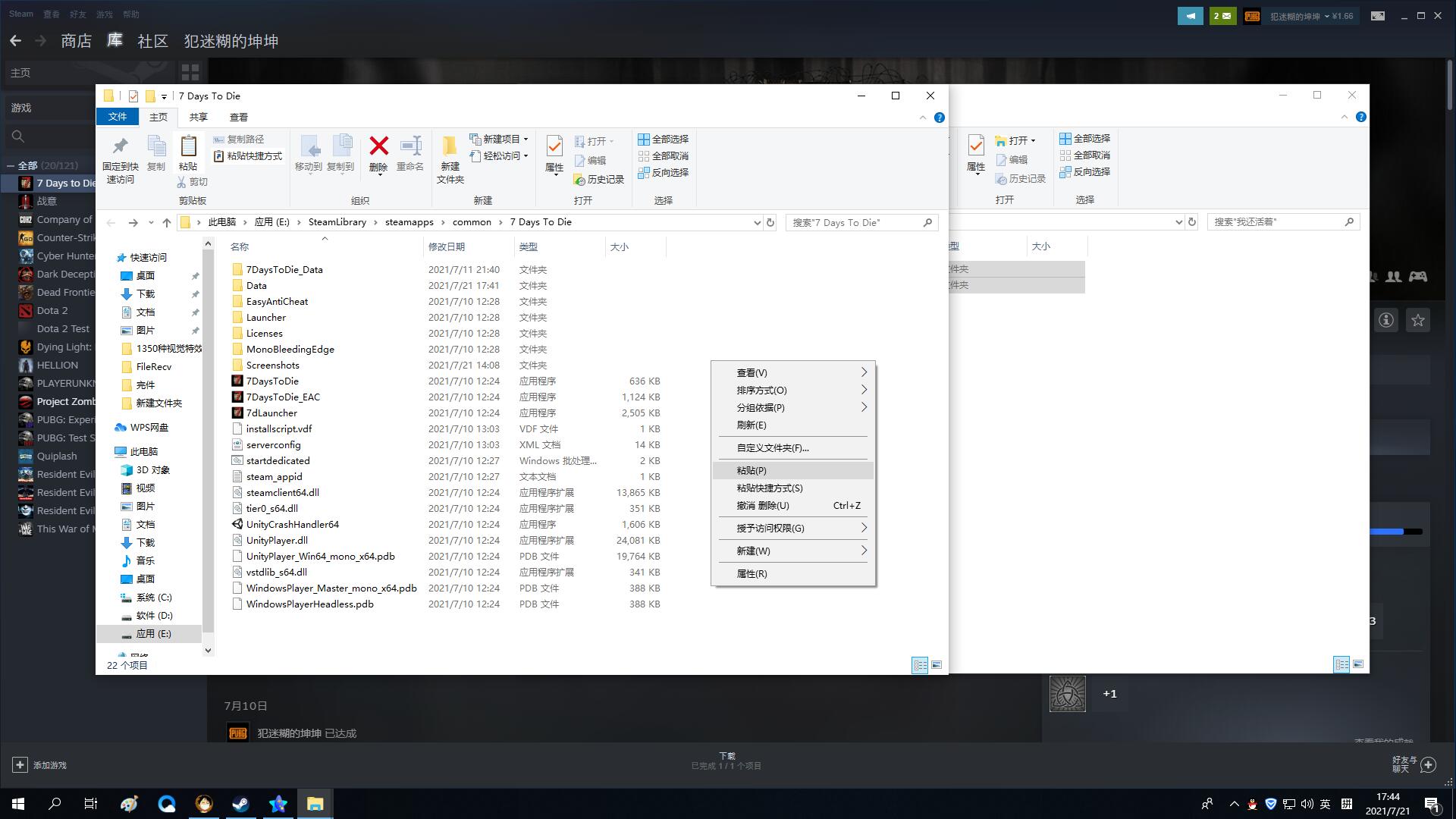
Task: Click Copy Path (复制路径) in ribbon
Action: click(238, 140)
